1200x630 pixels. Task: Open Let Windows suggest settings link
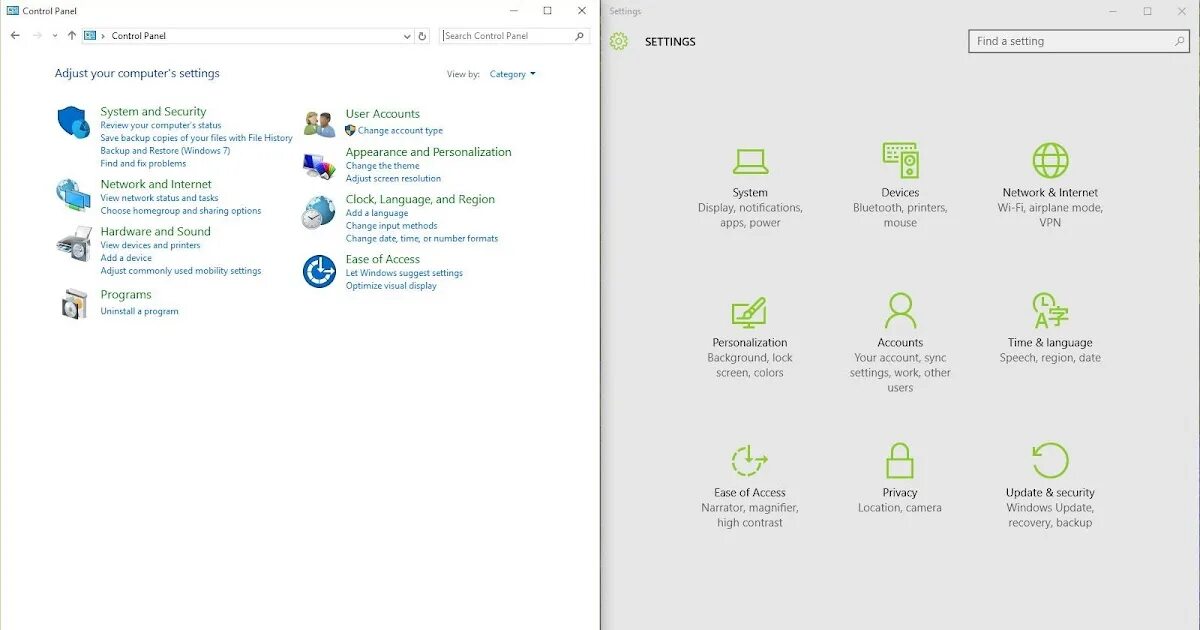pos(404,273)
